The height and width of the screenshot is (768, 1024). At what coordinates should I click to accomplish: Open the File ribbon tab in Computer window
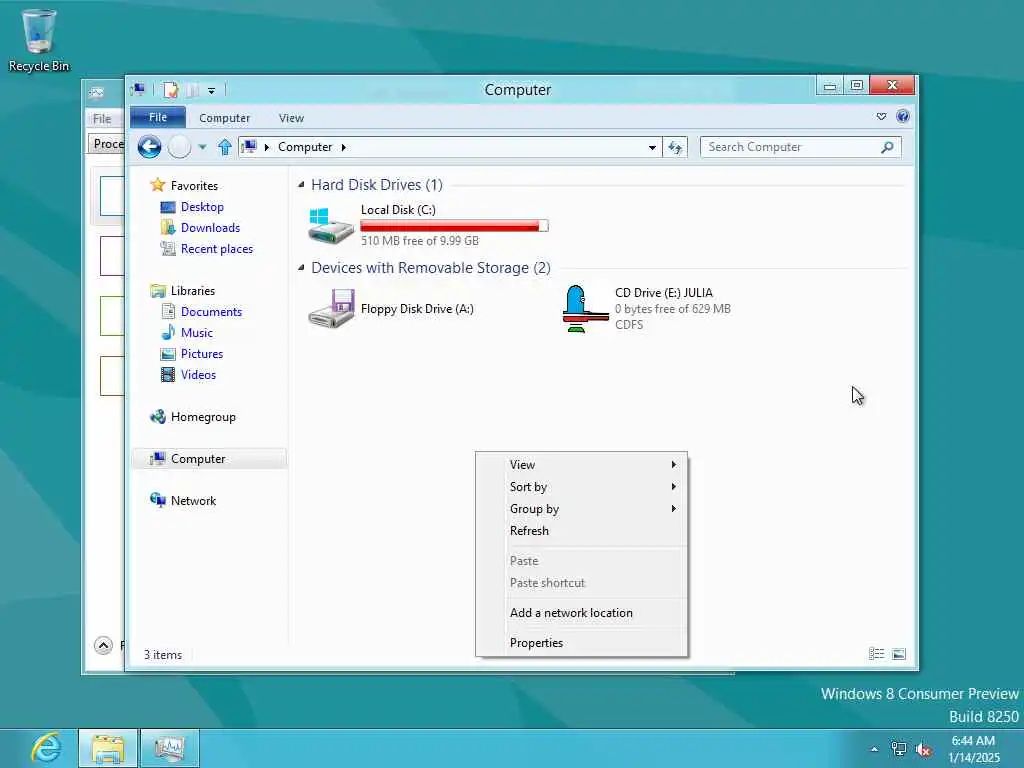point(158,118)
